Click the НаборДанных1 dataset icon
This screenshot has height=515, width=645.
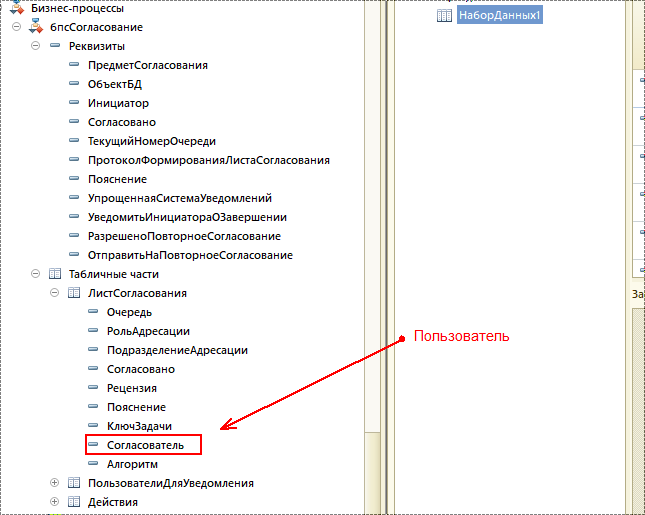point(444,16)
